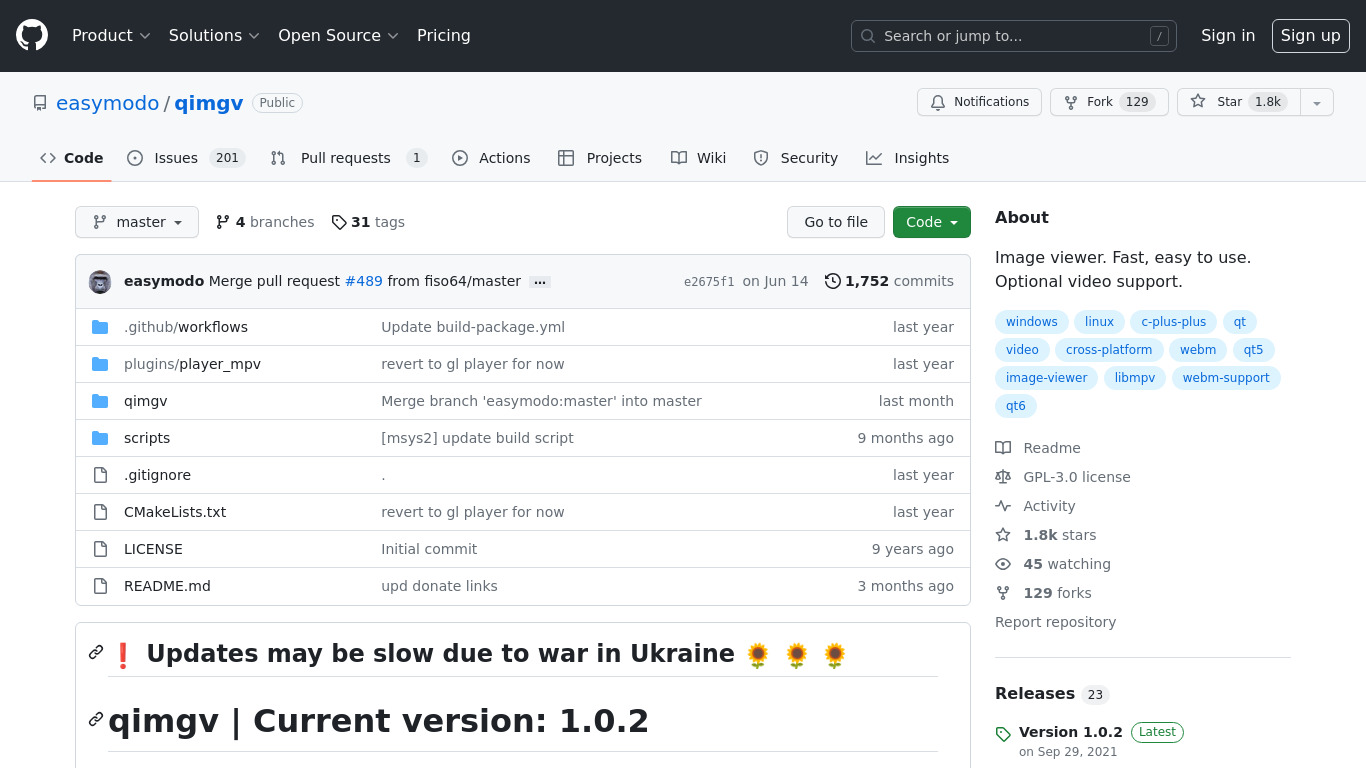Viewport: 1366px width, 768px height.
Task: Expand the commit message ellipsis
Action: pos(540,282)
